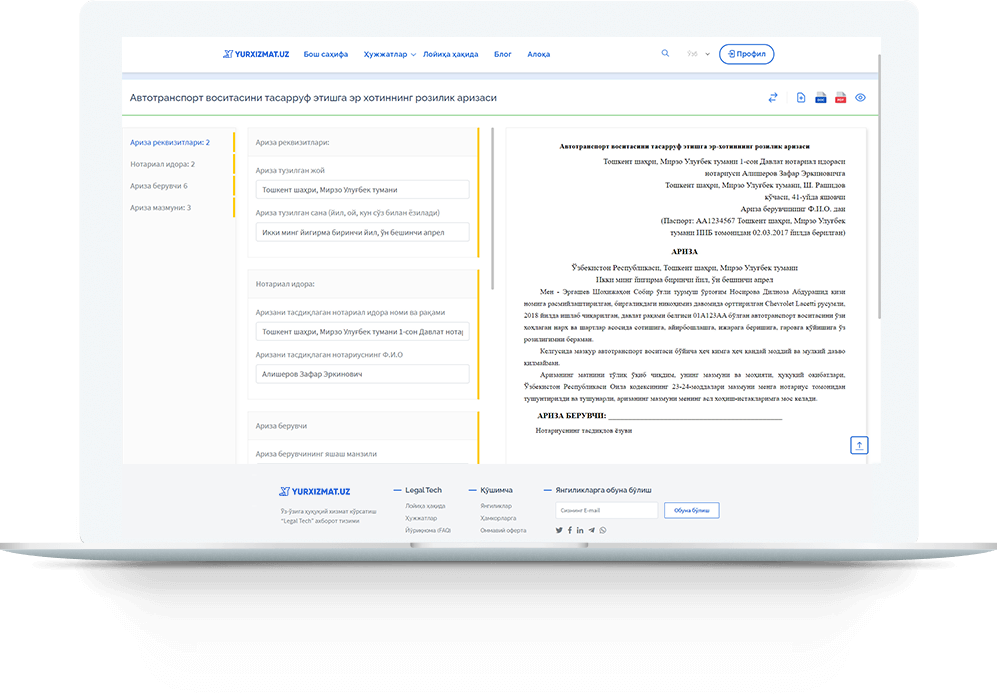Click the Нотариуснинг тасдиқлов ёзуви text
Image resolution: width=997 pixels, height=696 pixels.
coord(584,430)
